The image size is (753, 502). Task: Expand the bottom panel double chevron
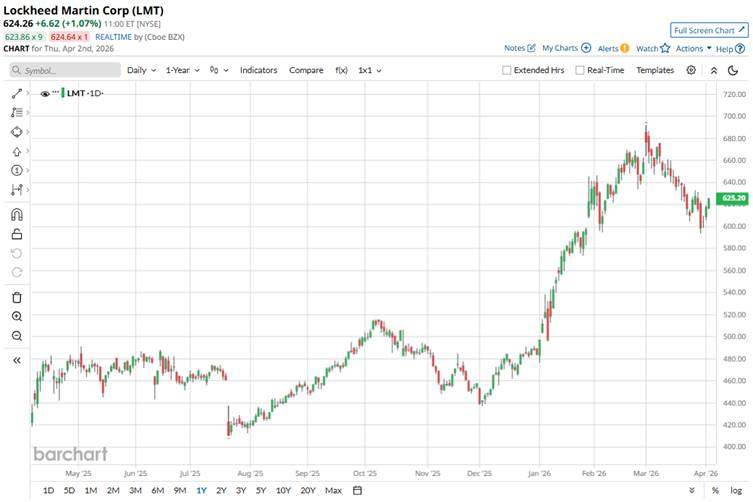(692, 490)
